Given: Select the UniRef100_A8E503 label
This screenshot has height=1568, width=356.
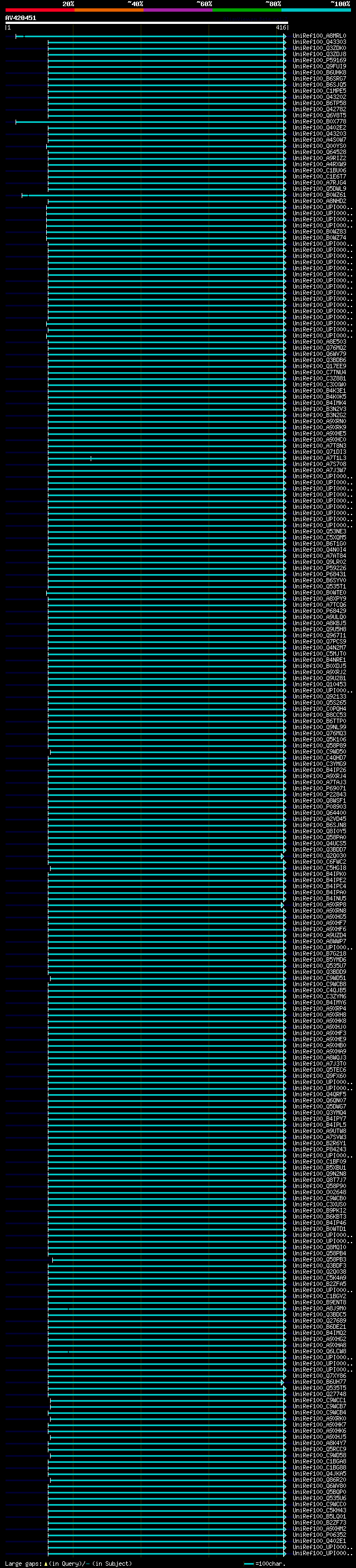Looking at the screenshot, I should point(319,342).
